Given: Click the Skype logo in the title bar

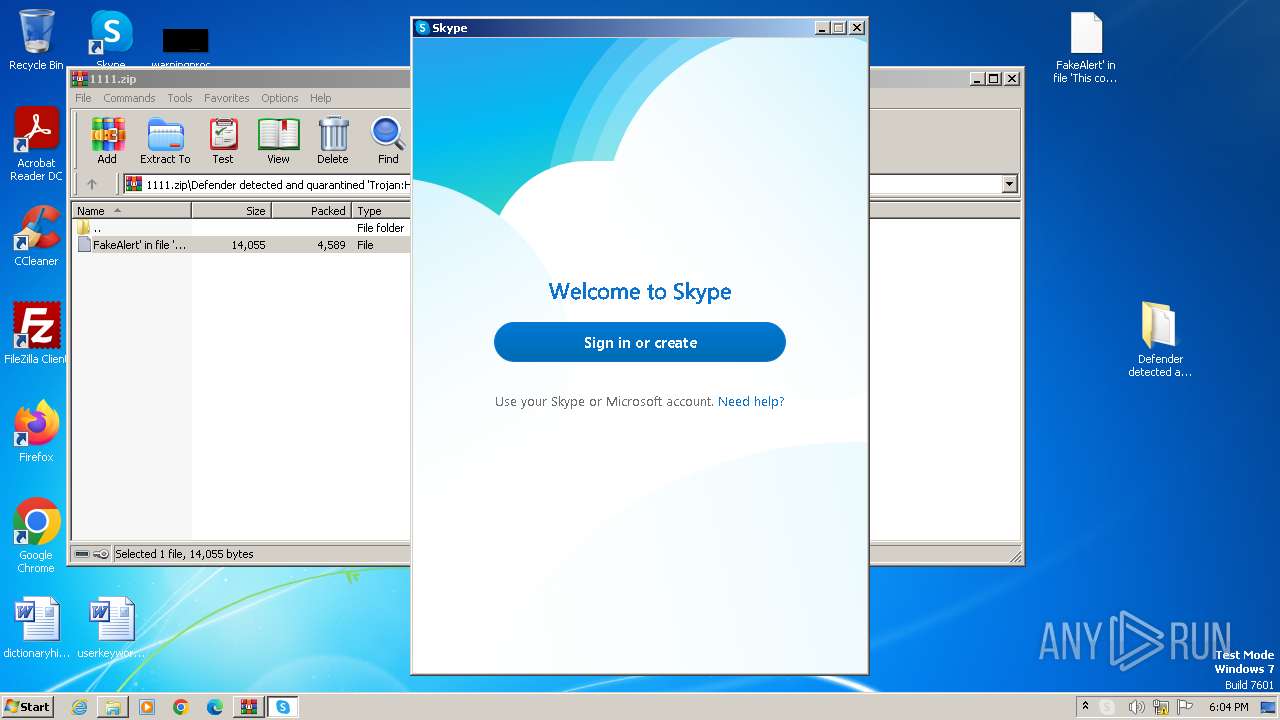Looking at the screenshot, I should pyautogui.click(x=422, y=28).
